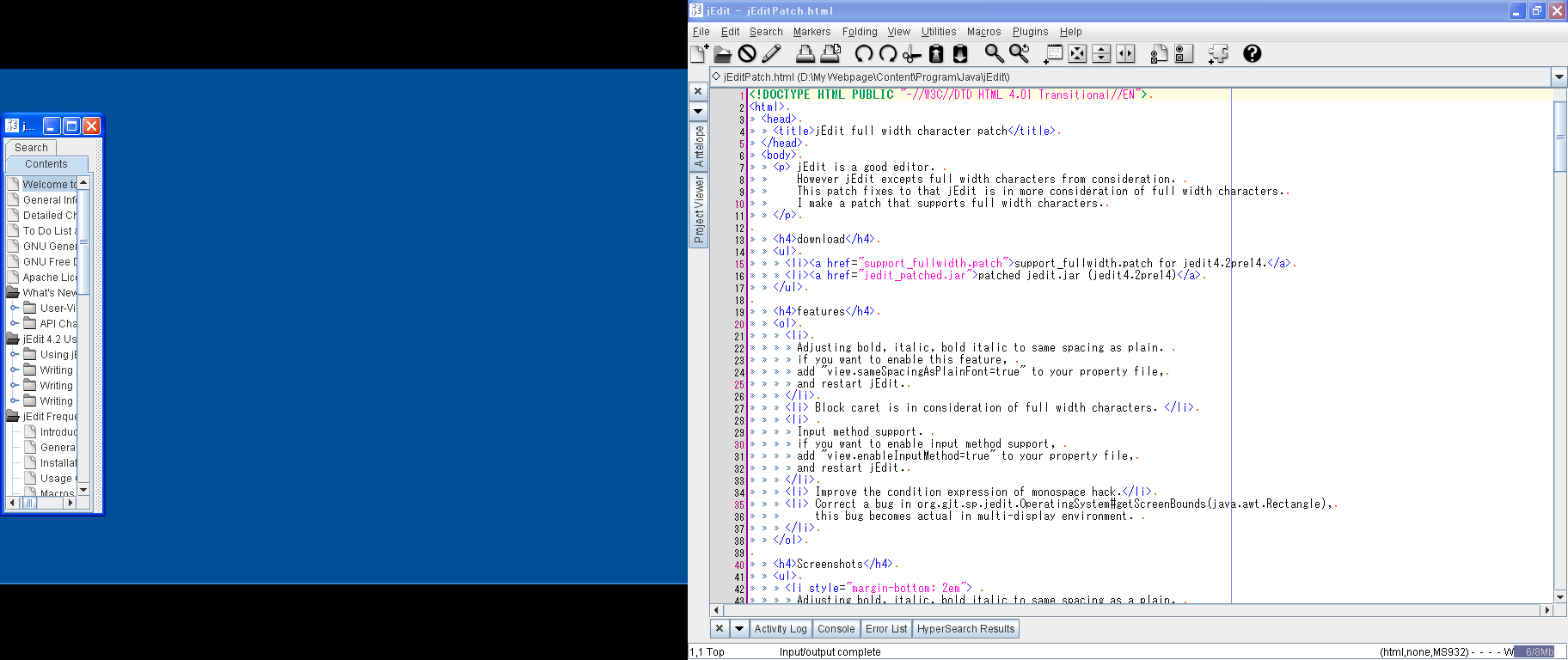This screenshot has height=660, width=1568.
Task: Split the view vertically
Action: coord(1125,53)
